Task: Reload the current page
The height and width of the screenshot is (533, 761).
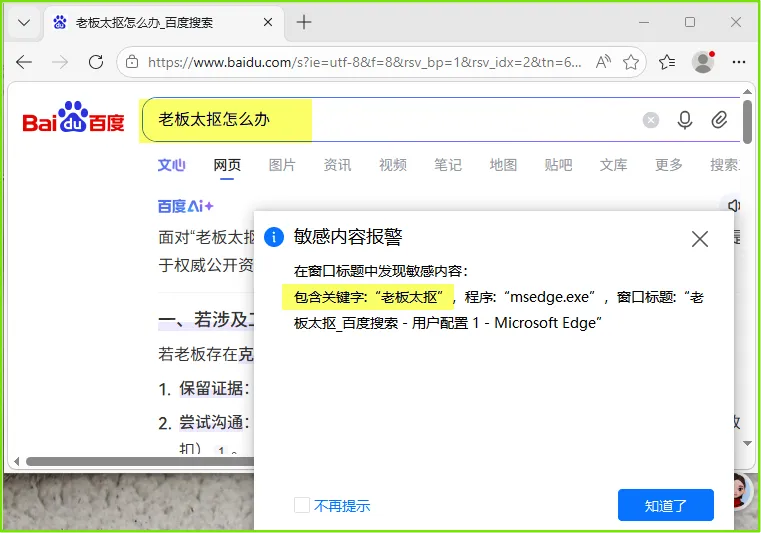Action: click(96, 62)
